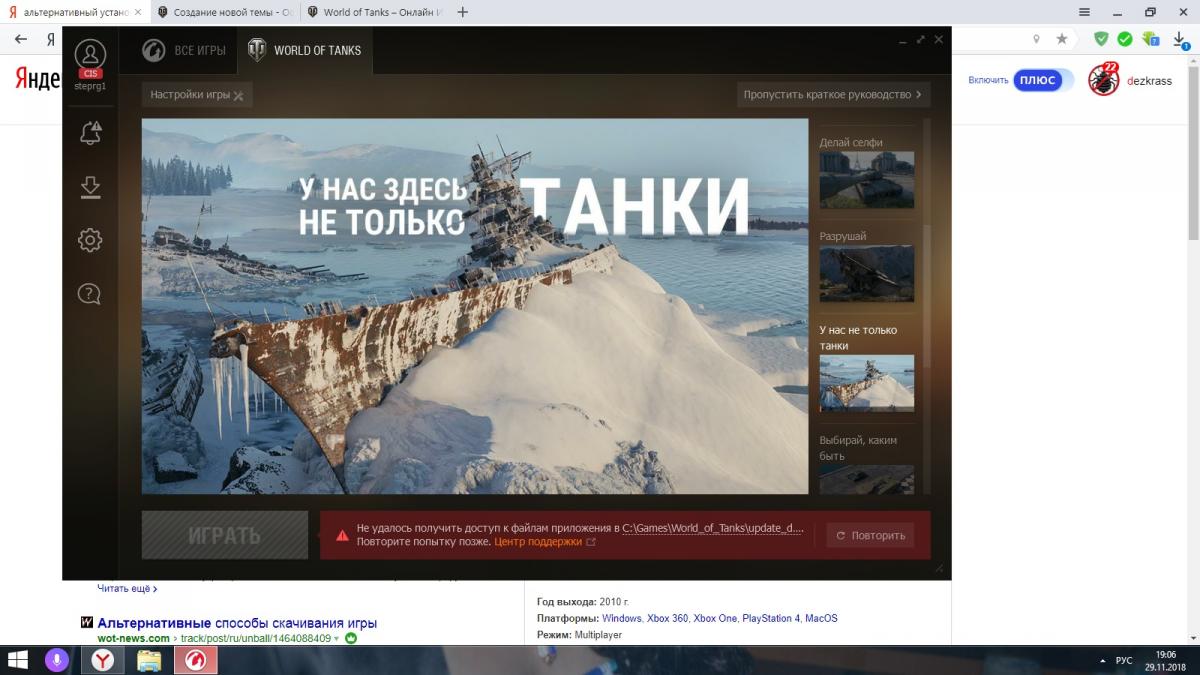Viewport: 1200px width, 675px height.
Task: Open the steprg1 account profile icon
Action: coord(90,56)
